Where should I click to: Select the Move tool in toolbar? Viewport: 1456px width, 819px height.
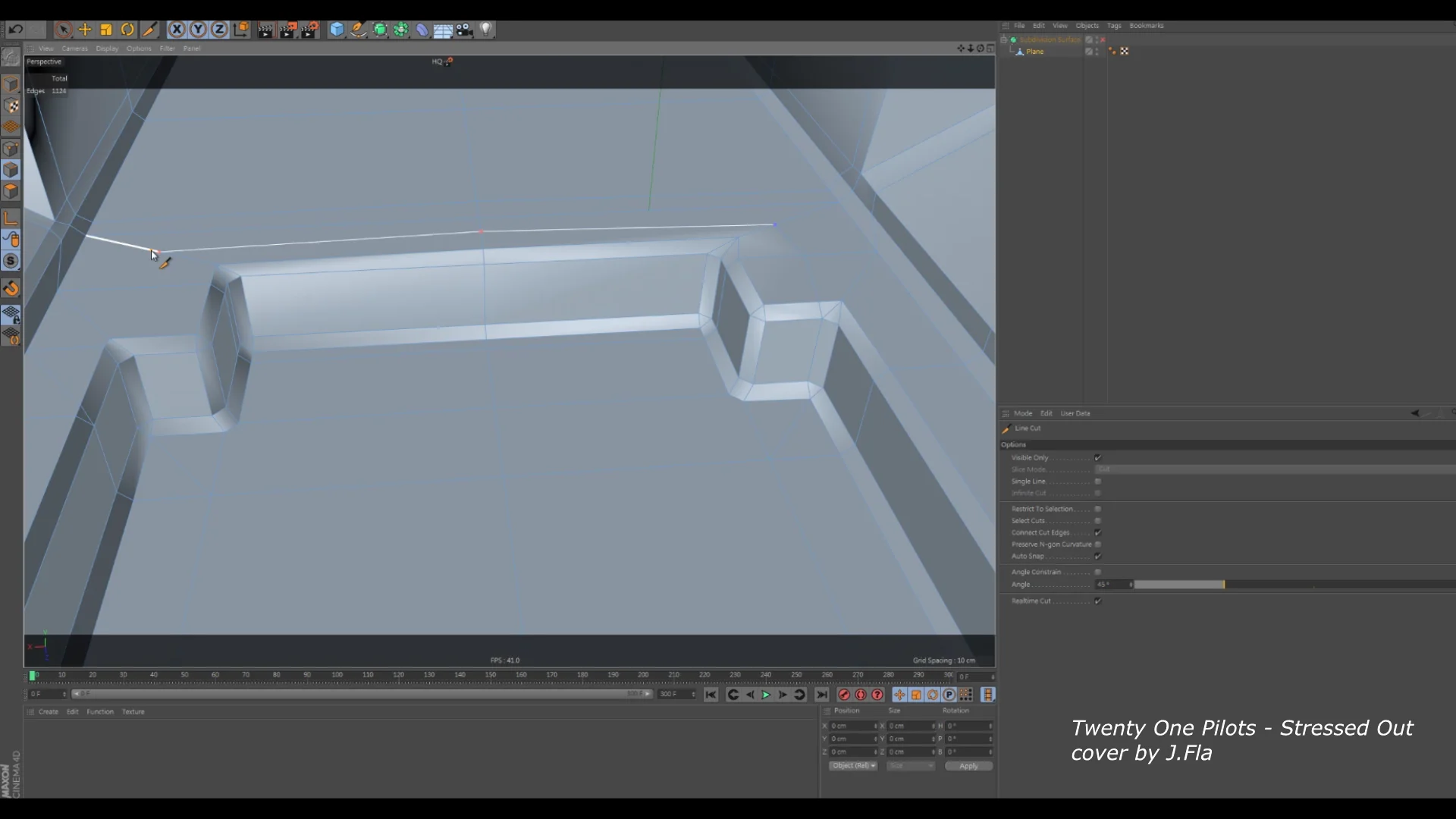tap(85, 29)
